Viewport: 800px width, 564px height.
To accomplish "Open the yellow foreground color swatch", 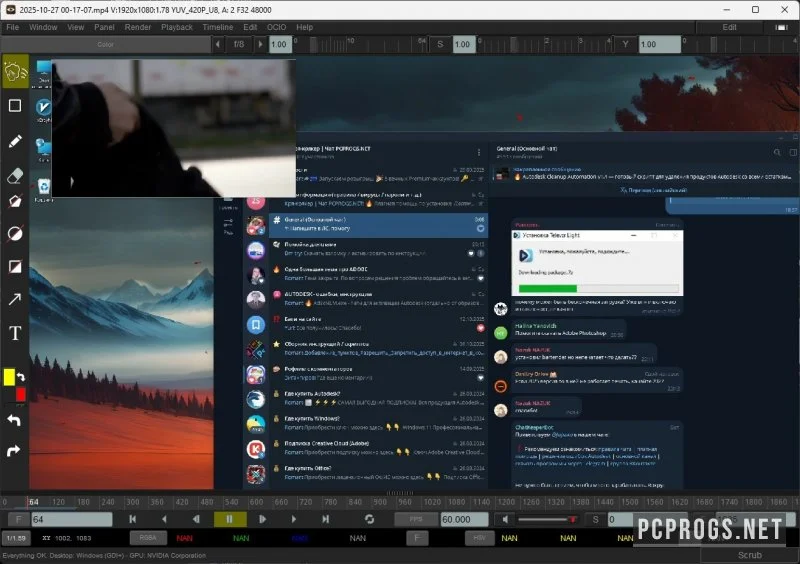I will coord(9,377).
